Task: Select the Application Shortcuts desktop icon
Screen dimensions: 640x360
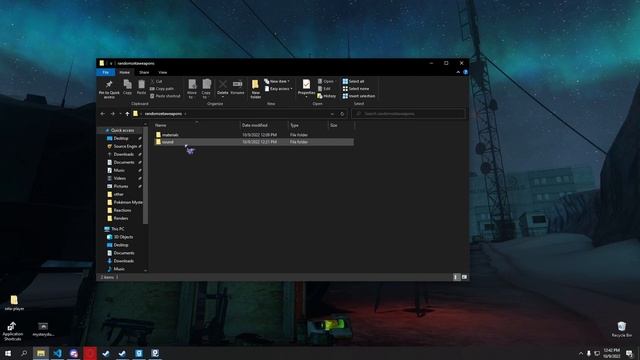Action: [x=12, y=331]
